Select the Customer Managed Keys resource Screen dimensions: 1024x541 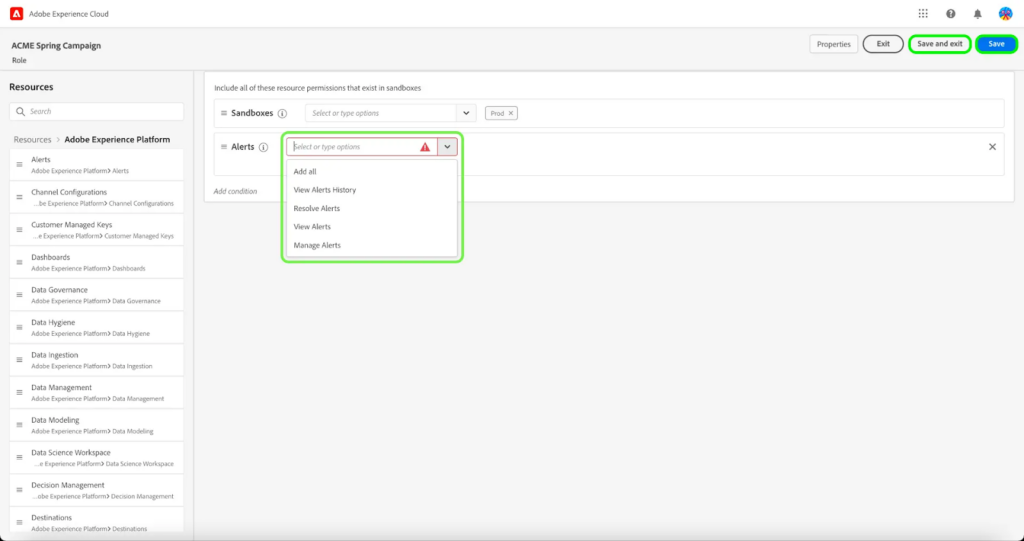(x=97, y=230)
